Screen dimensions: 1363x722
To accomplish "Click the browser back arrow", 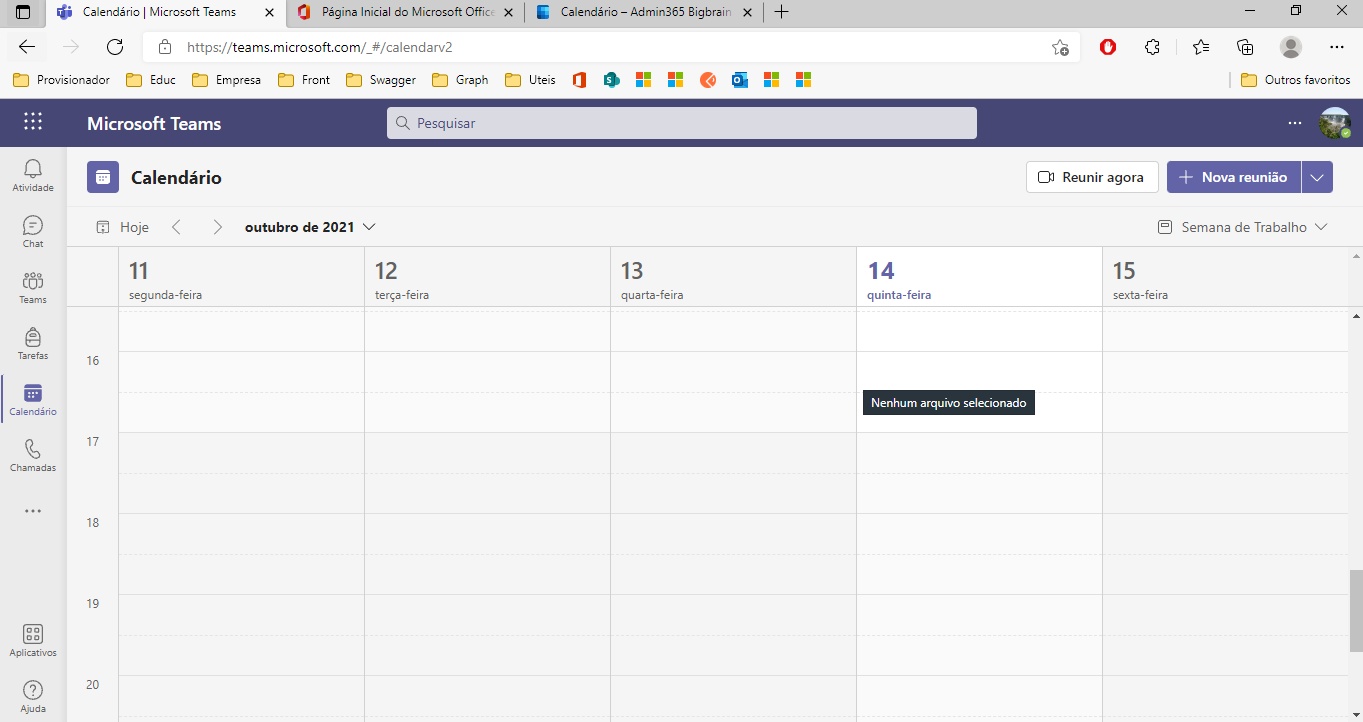I will (27, 47).
